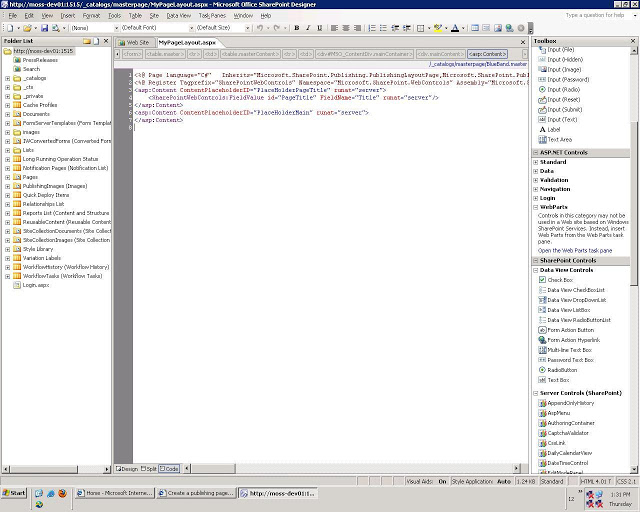Open the style dropdown showing (None)
The width and height of the screenshot is (640, 512).
(116, 28)
